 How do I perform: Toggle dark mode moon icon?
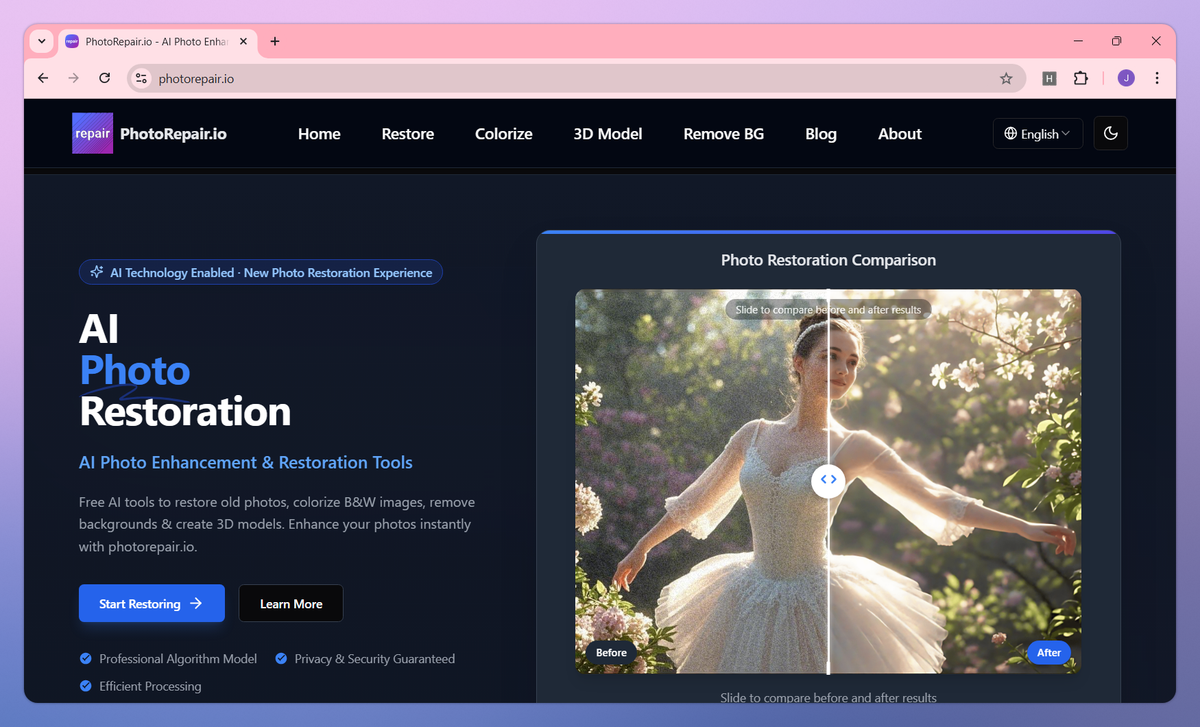[1111, 133]
